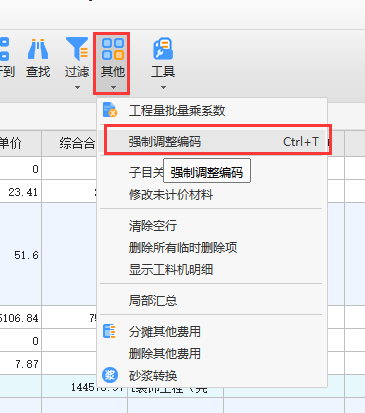Click the cell with value 23.41
365x413 pixels.
(x=20, y=192)
